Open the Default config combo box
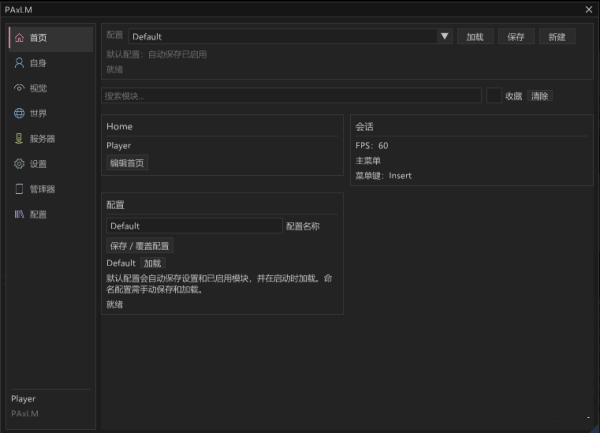This screenshot has width=600, height=433. point(290,36)
